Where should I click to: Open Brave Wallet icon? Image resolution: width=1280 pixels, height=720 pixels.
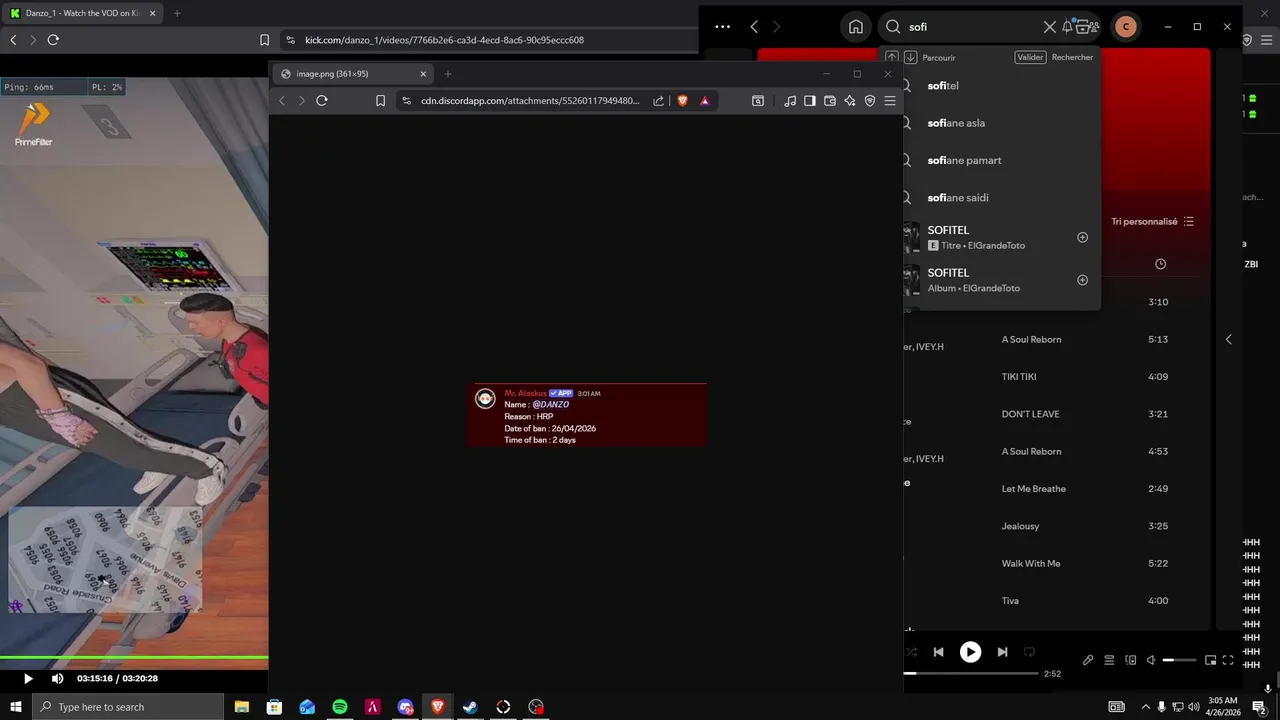pos(830,100)
